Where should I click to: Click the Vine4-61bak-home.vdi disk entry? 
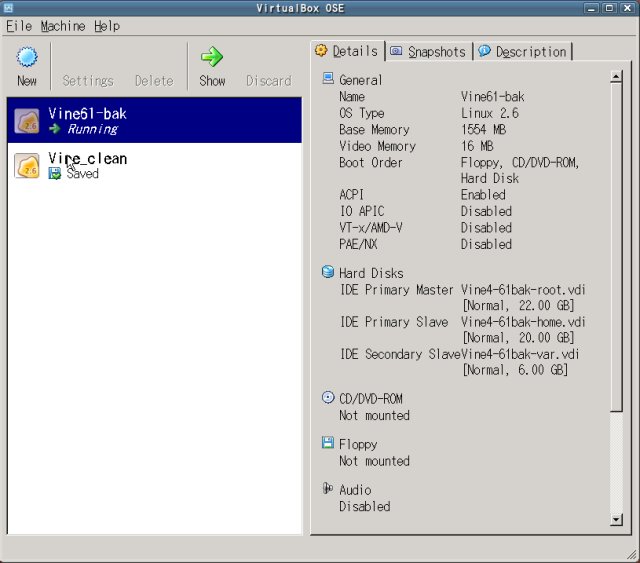tap(523, 322)
